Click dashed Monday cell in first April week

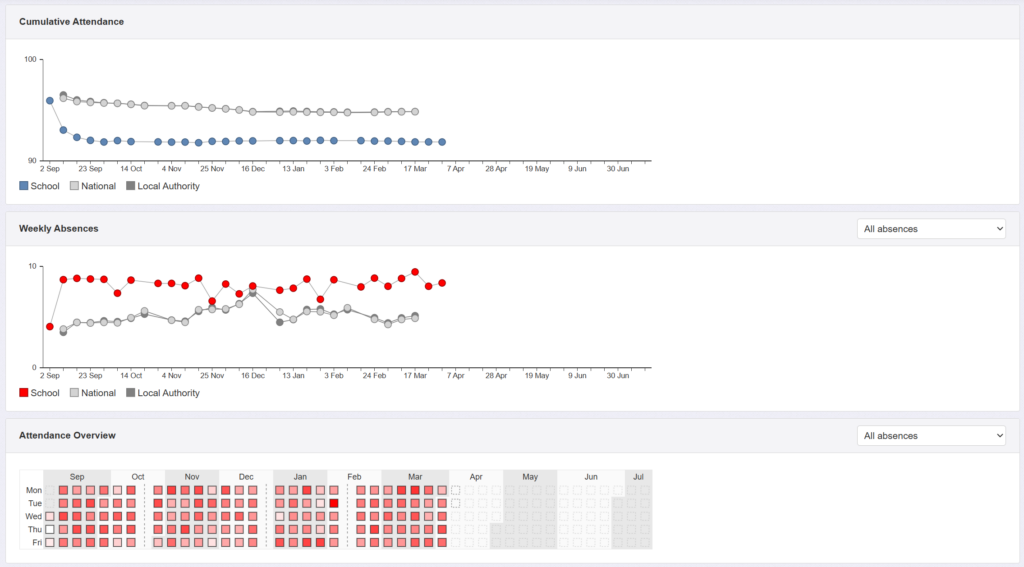pos(455,490)
